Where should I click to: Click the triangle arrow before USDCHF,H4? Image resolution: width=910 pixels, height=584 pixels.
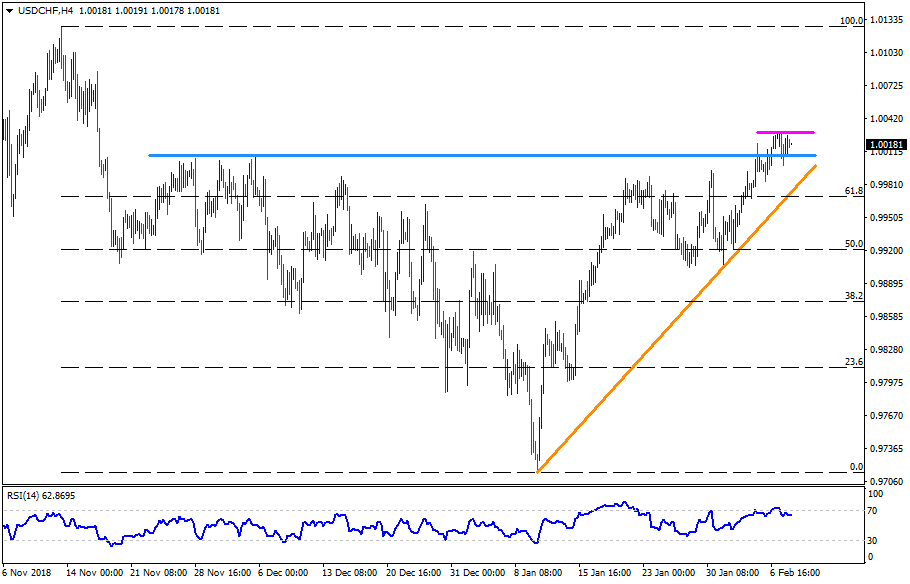8,10
